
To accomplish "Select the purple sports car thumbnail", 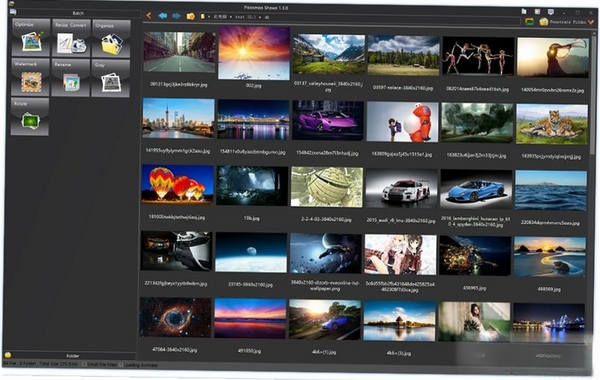I will pos(328,121).
